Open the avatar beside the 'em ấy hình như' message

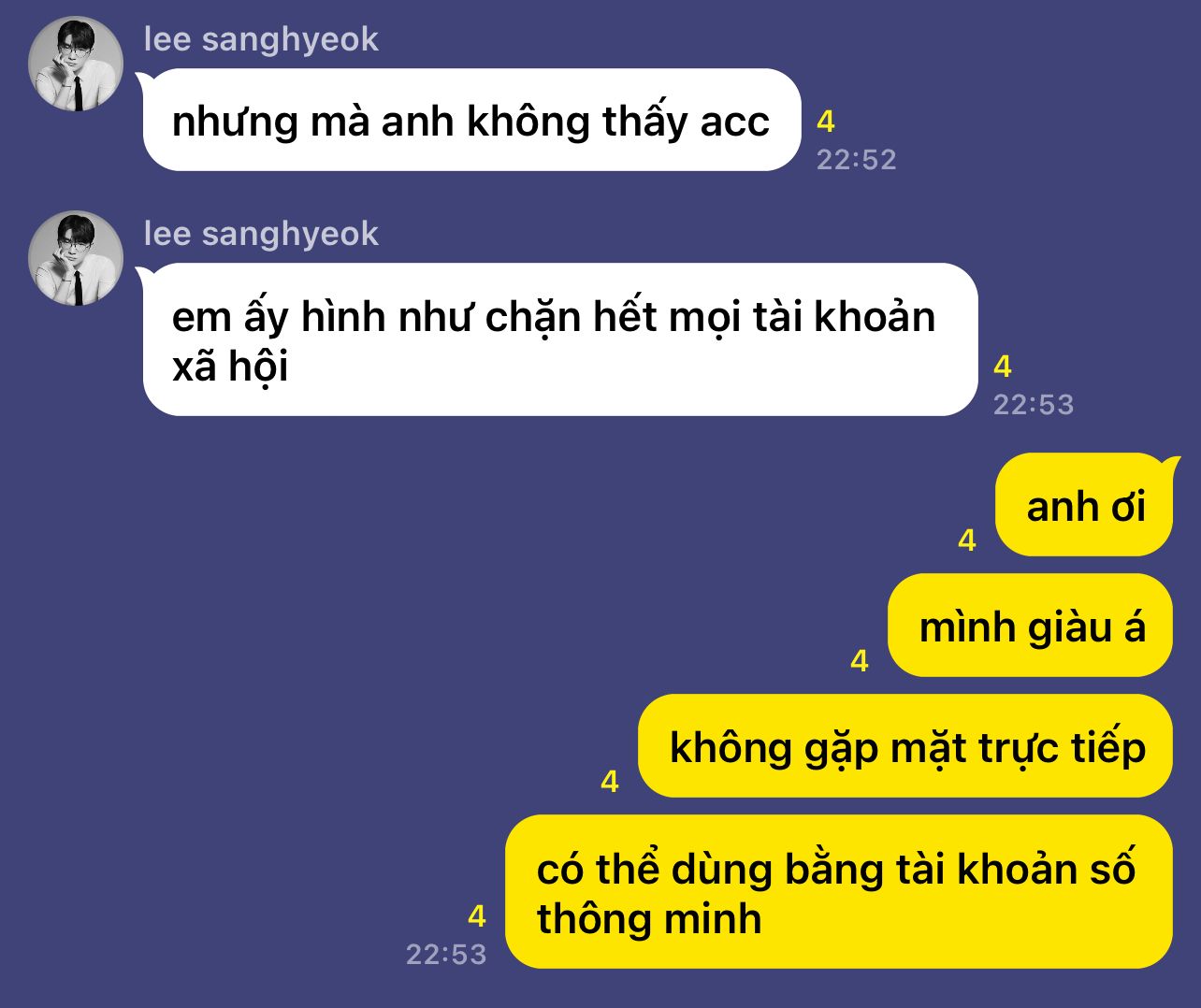(x=76, y=258)
